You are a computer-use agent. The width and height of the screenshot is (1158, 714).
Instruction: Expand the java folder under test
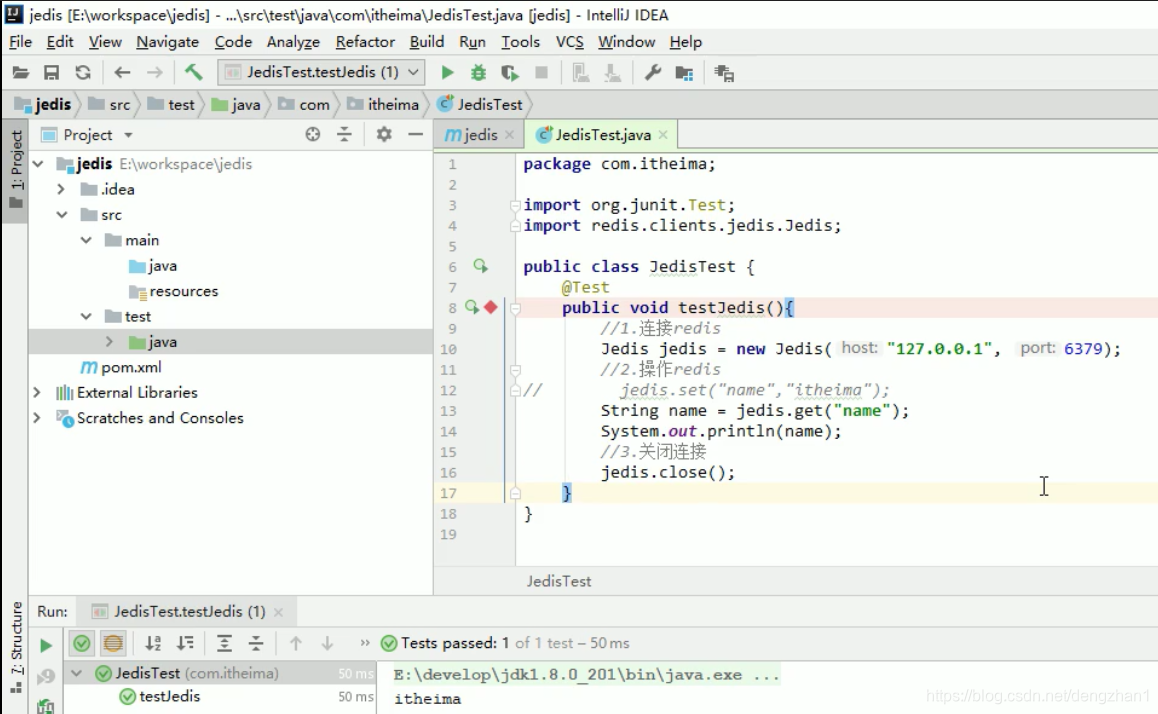109,342
